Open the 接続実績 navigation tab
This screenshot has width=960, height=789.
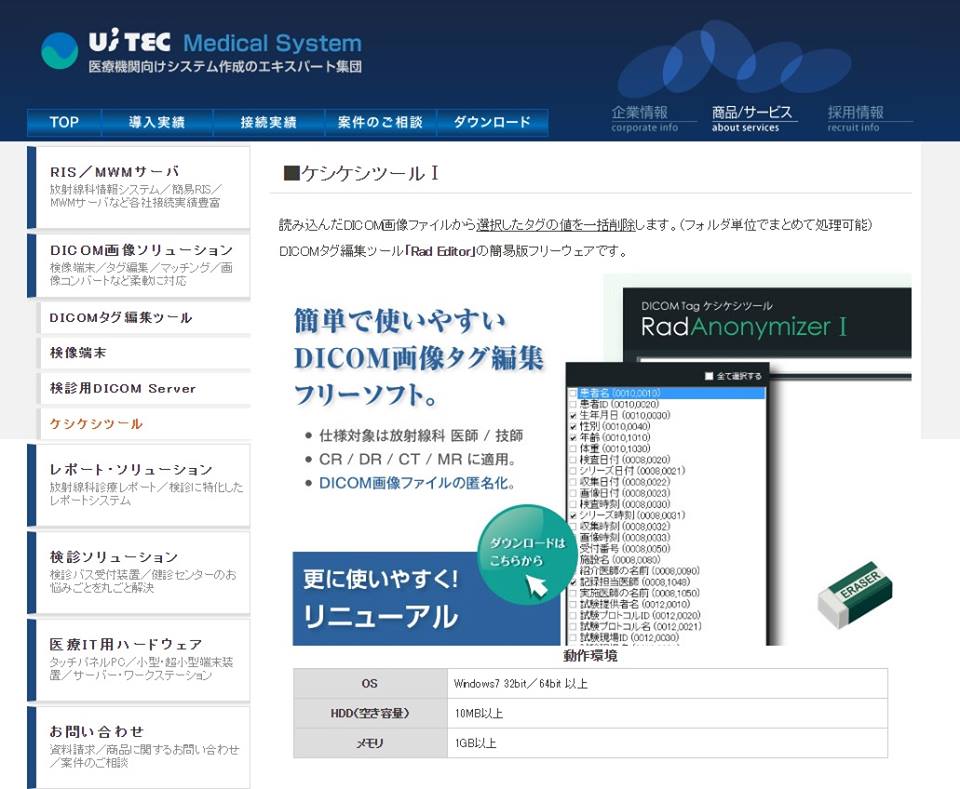[x=268, y=122]
